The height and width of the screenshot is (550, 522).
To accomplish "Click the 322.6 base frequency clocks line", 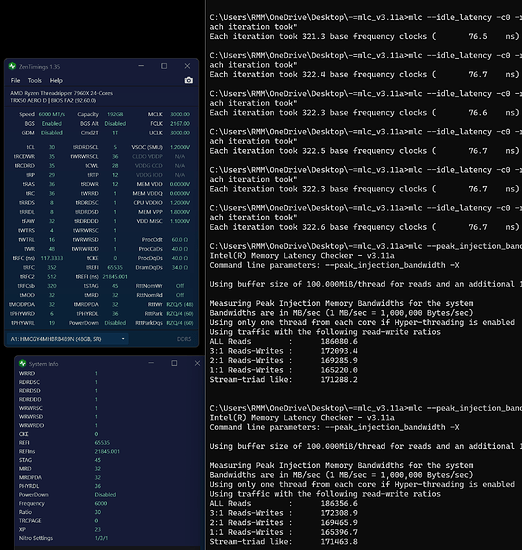I will [x=364, y=227].
